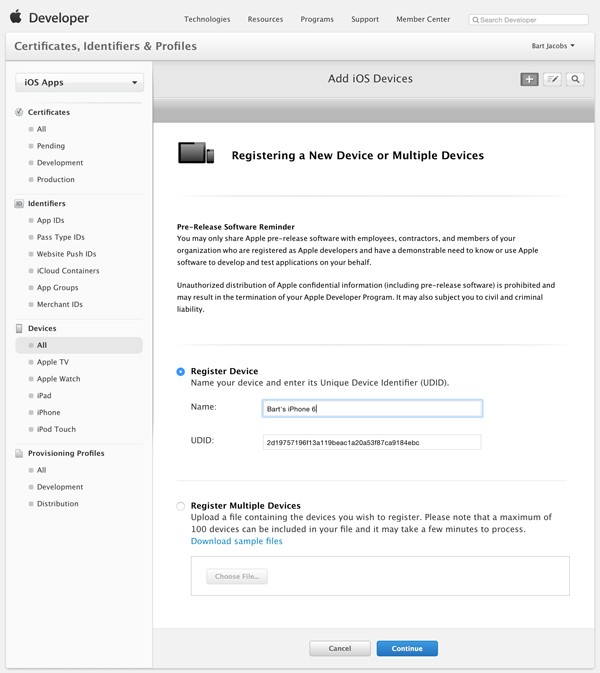The image size is (600, 673).
Task: Click the add device plus icon
Action: tap(529, 79)
